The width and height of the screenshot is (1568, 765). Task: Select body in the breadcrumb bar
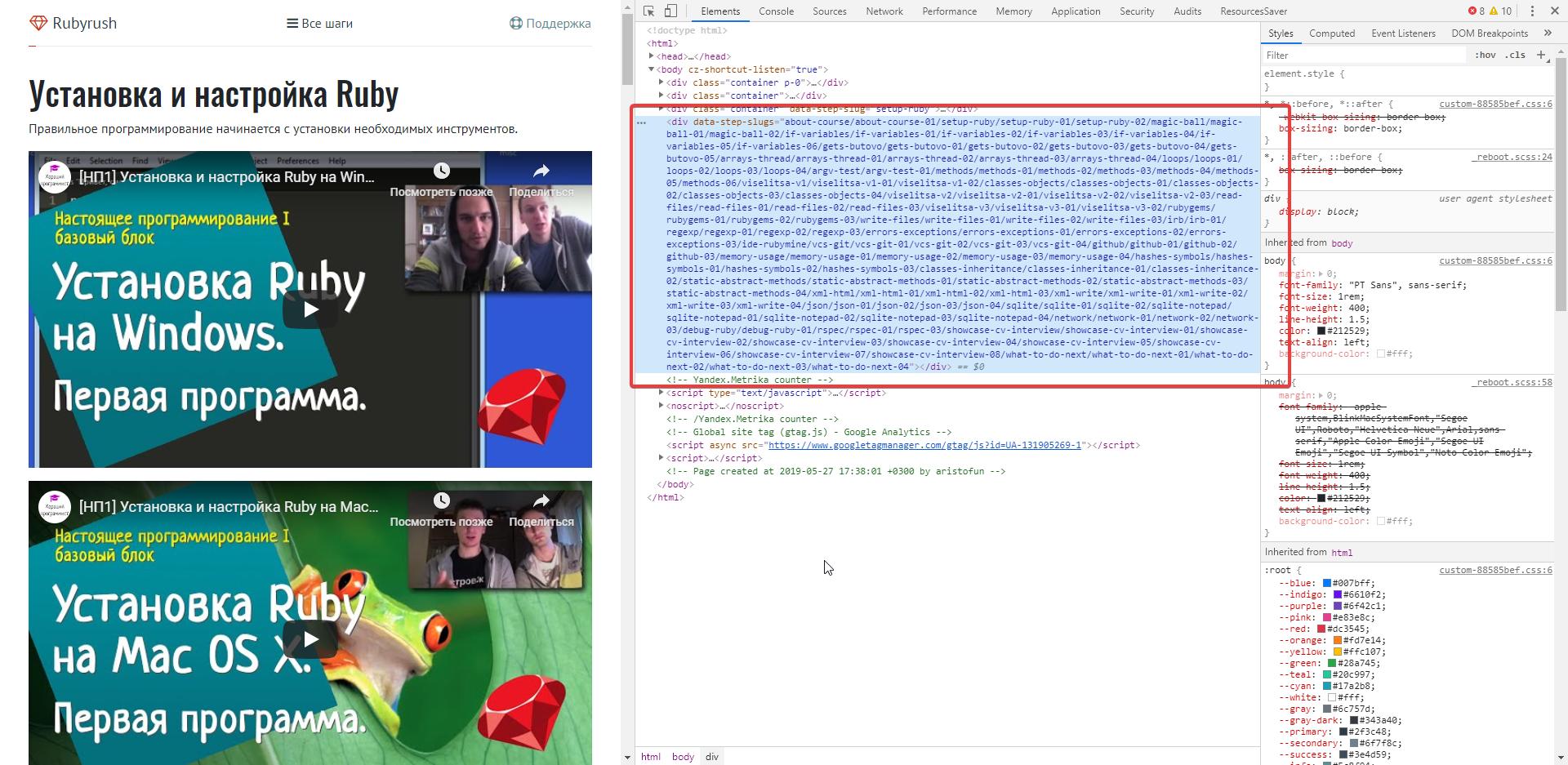683,757
